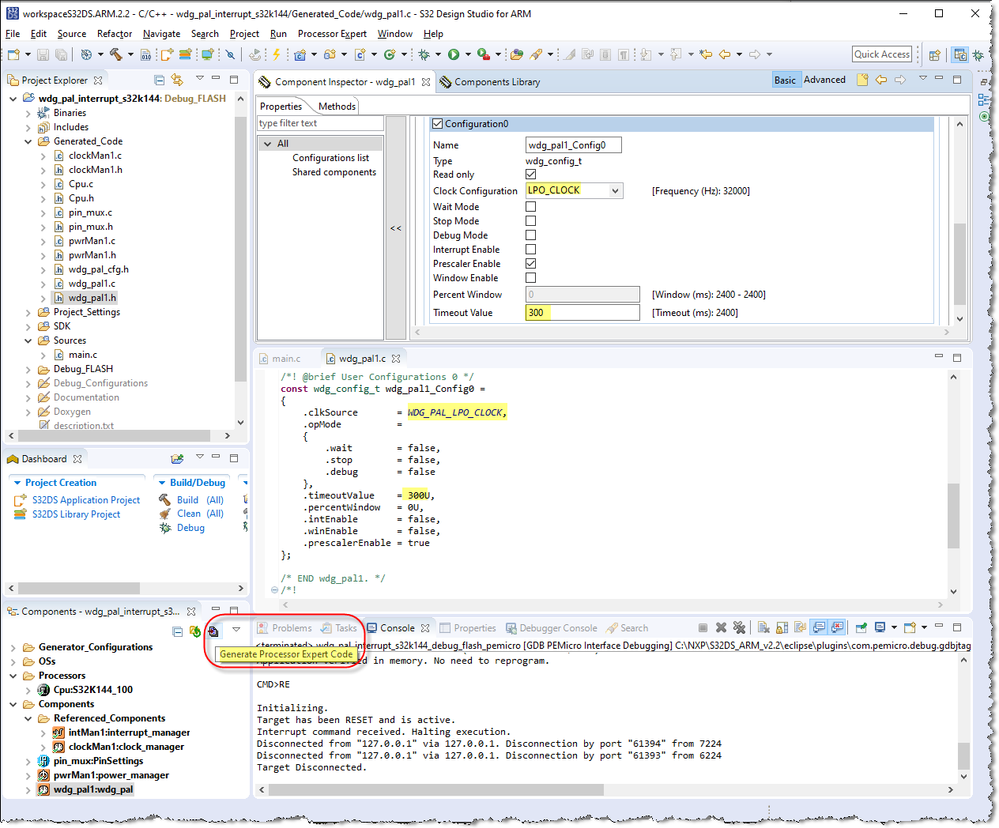Click the Pin Console icon
Image resolution: width=999 pixels, height=828 pixels.
[861, 628]
